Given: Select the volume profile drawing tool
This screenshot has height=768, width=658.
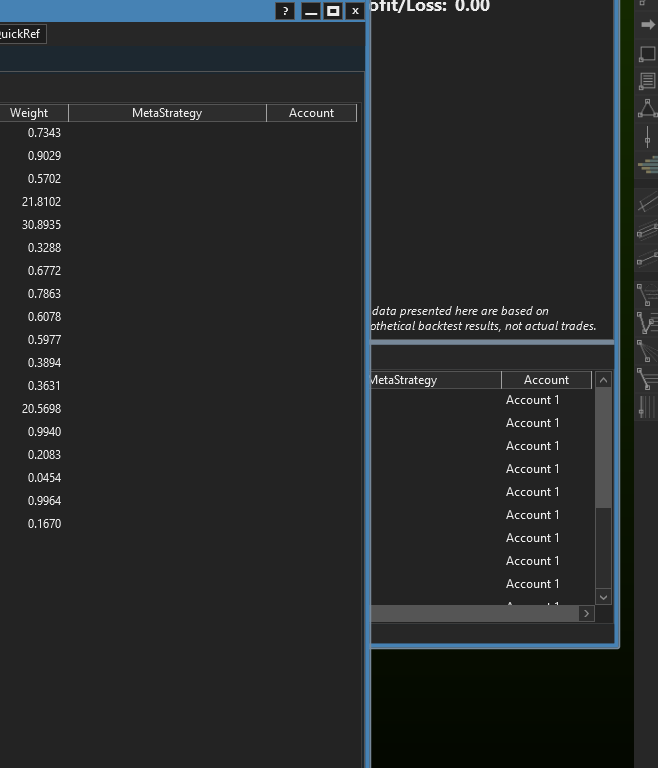Looking at the screenshot, I should pyautogui.click(x=647, y=164).
